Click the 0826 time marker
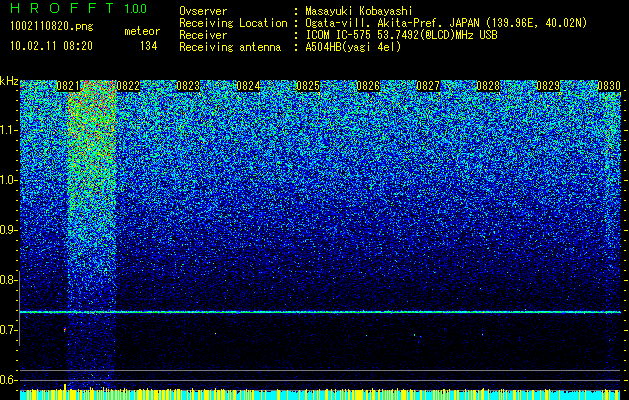Screen dimensions: 629x400 (368, 86)
